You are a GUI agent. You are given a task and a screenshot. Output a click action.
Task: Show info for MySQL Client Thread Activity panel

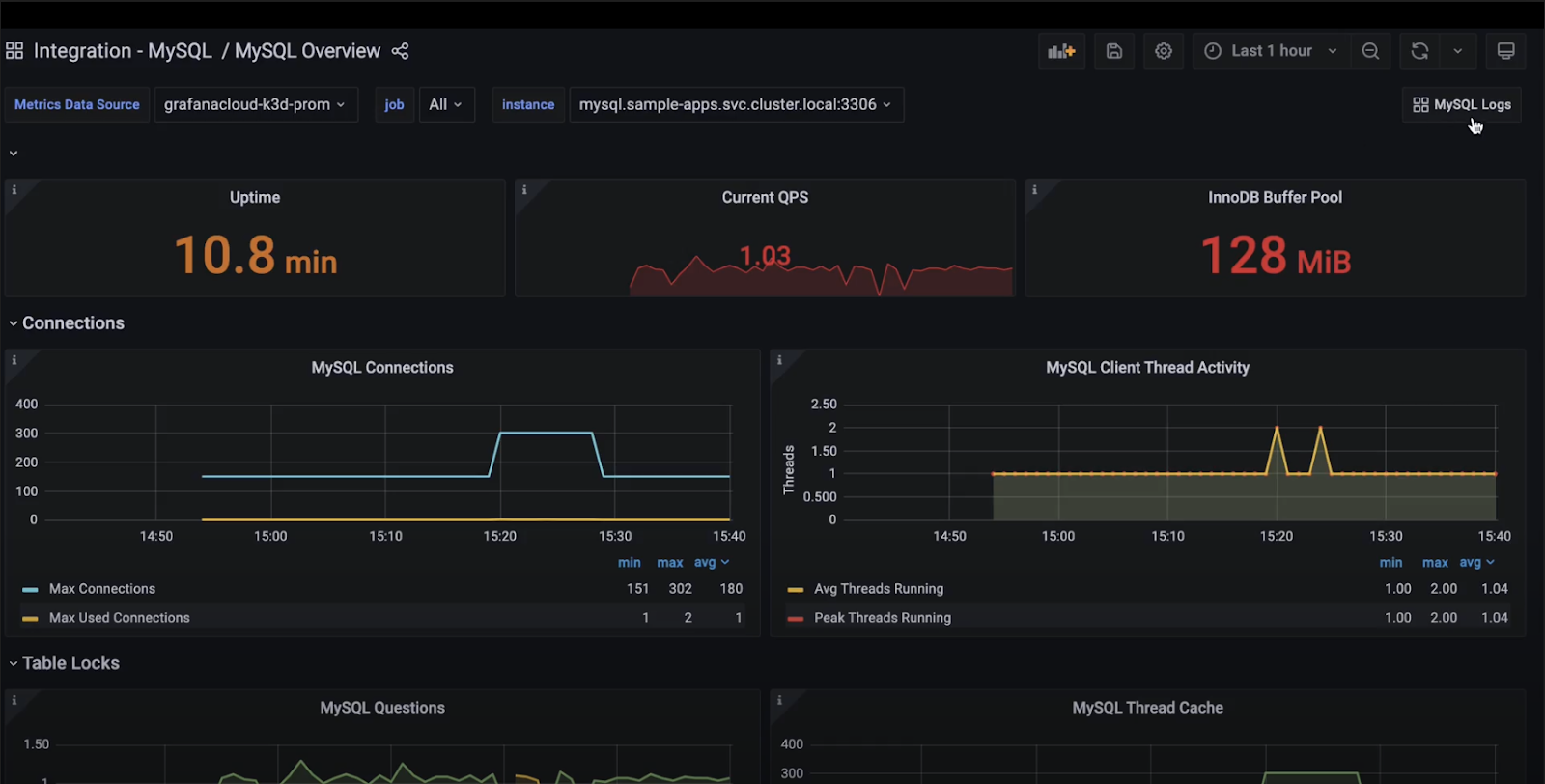(x=779, y=360)
